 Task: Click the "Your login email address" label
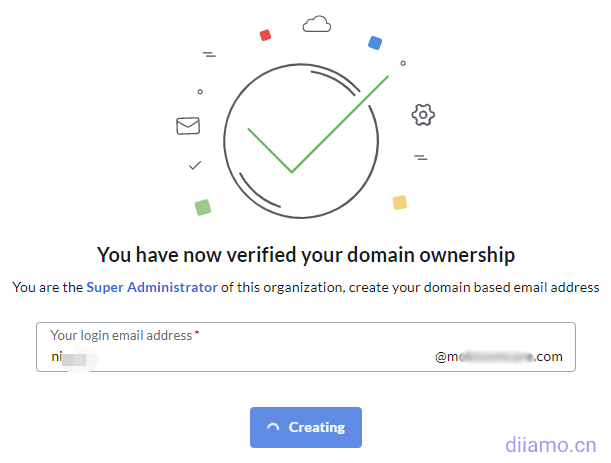(x=121, y=336)
